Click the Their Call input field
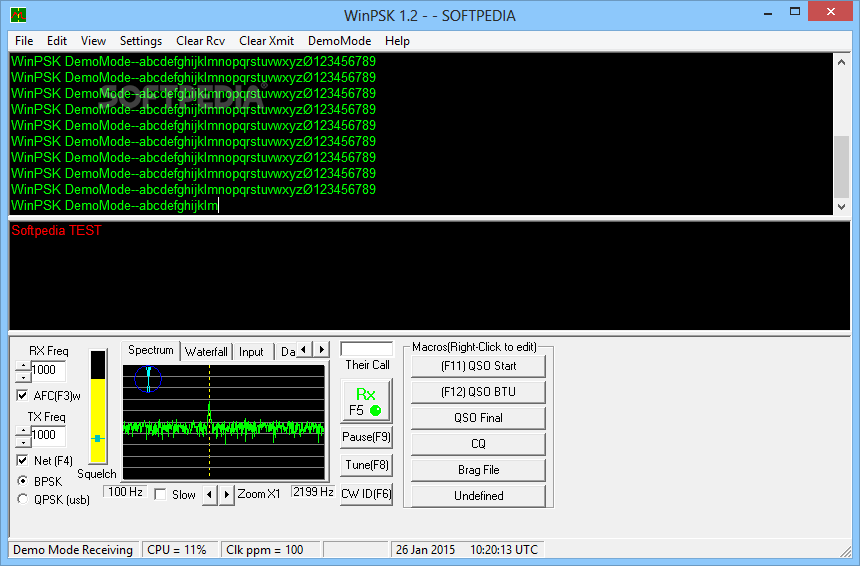Image resolution: width=860 pixels, height=566 pixels. click(x=366, y=349)
